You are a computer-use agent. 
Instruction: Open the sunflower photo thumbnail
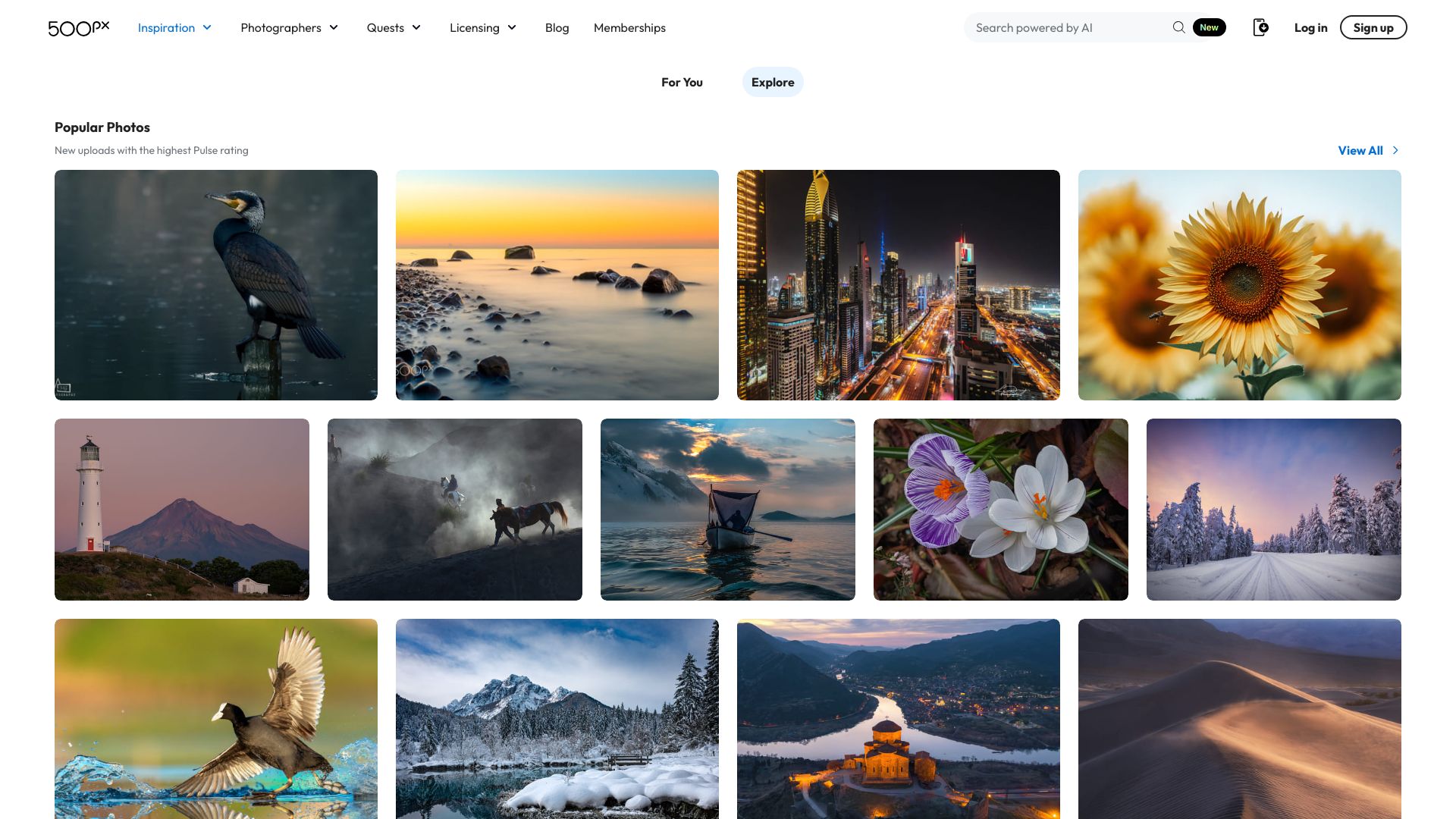tap(1239, 285)
